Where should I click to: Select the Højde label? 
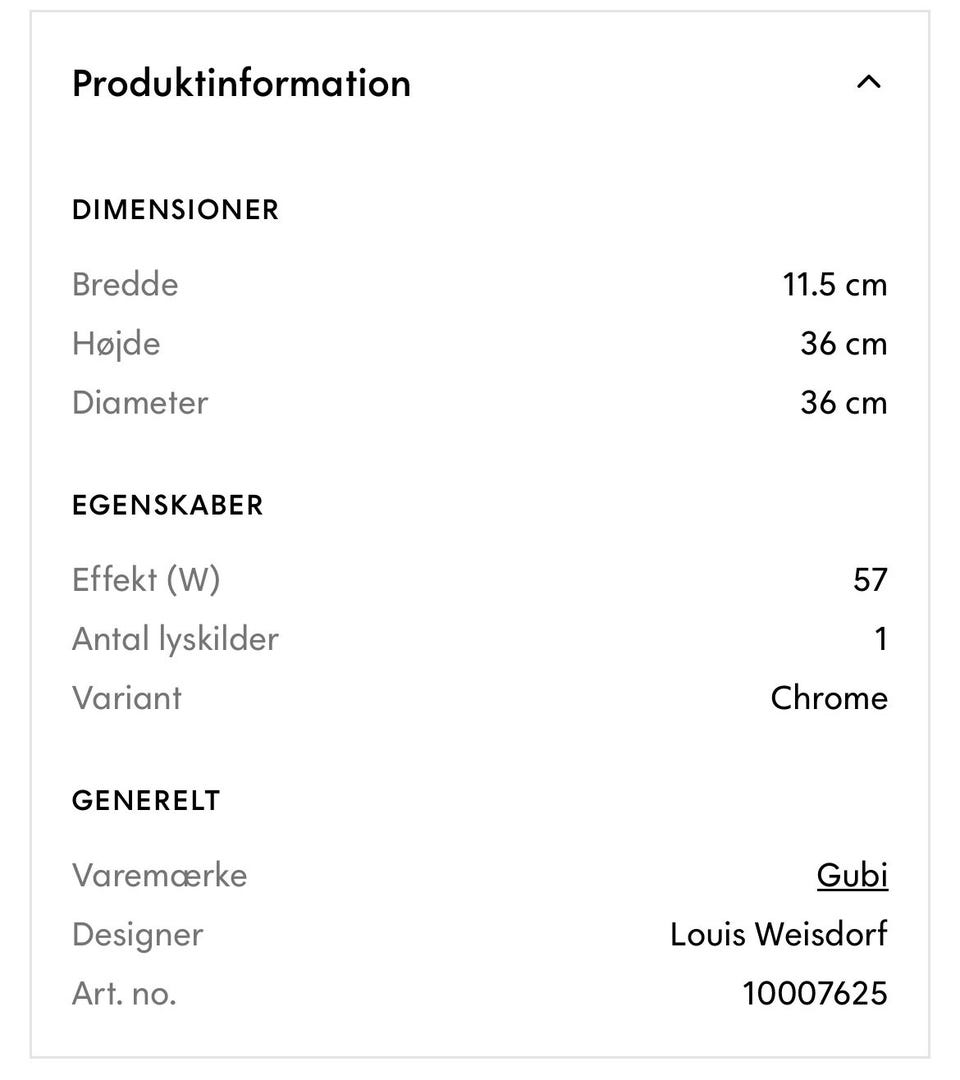(116, 344)
